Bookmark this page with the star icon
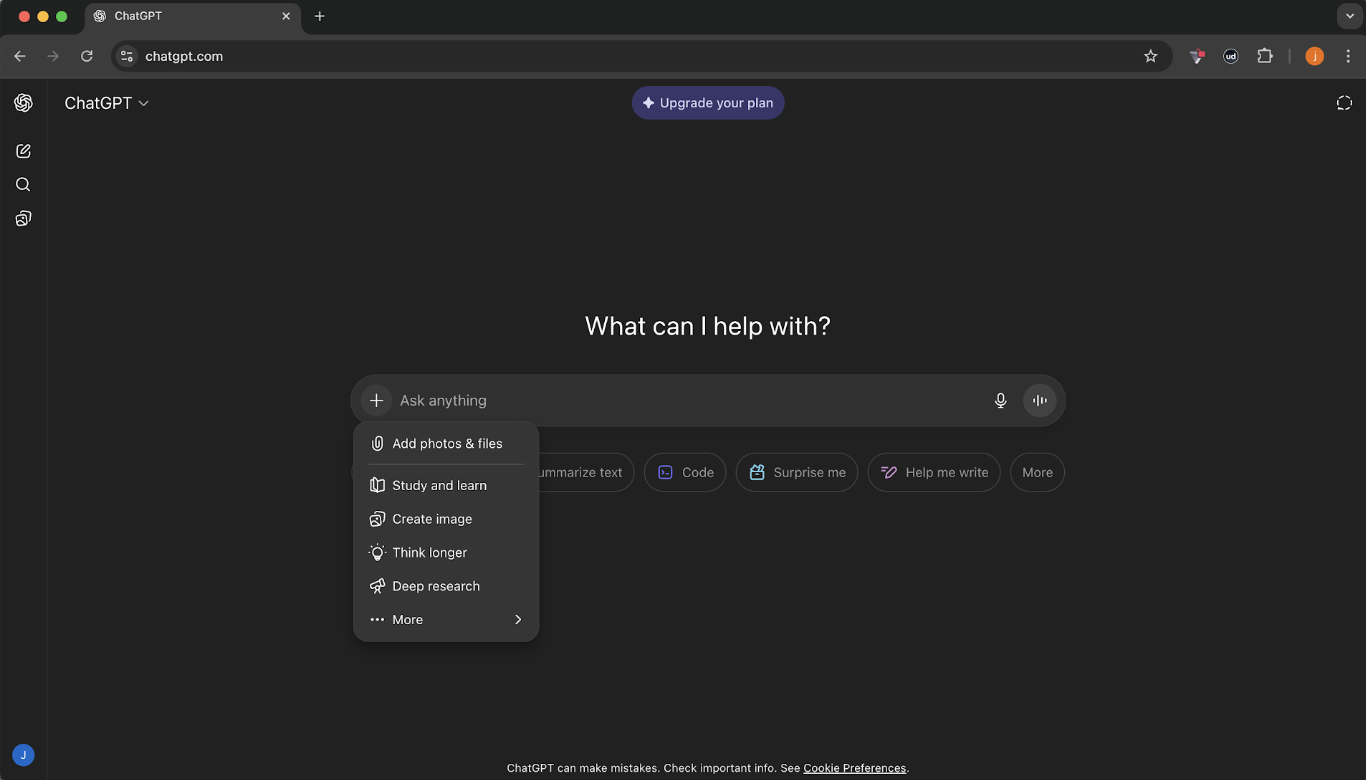This screenshot has width=1366, height=780. (x=1151, y=56)
